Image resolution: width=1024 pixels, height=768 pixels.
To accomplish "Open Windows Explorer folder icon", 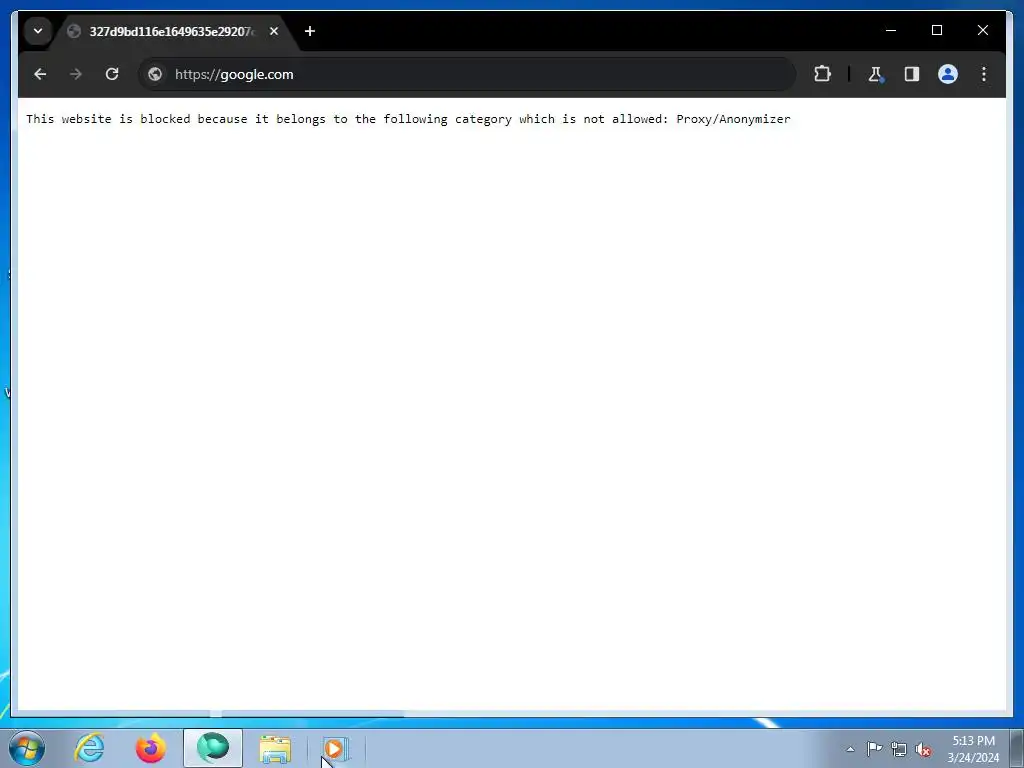I will (275, 748).
